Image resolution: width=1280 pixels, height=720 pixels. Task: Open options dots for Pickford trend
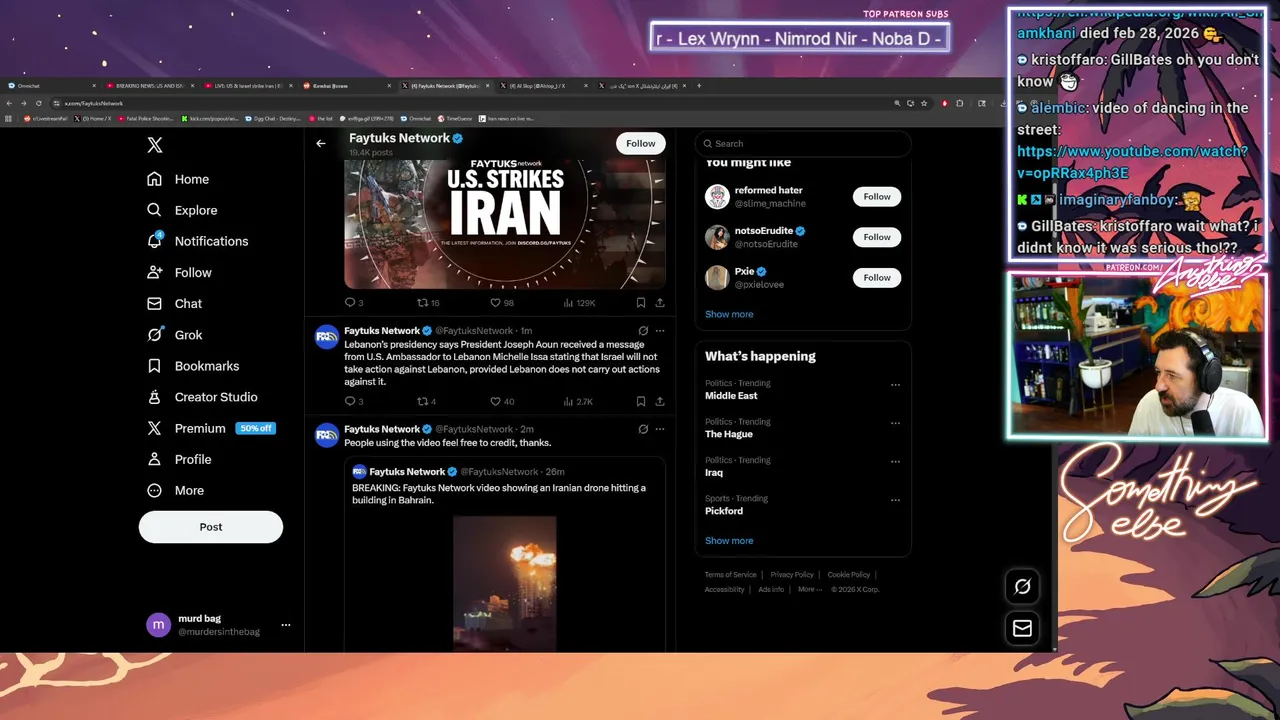[895, 500]
